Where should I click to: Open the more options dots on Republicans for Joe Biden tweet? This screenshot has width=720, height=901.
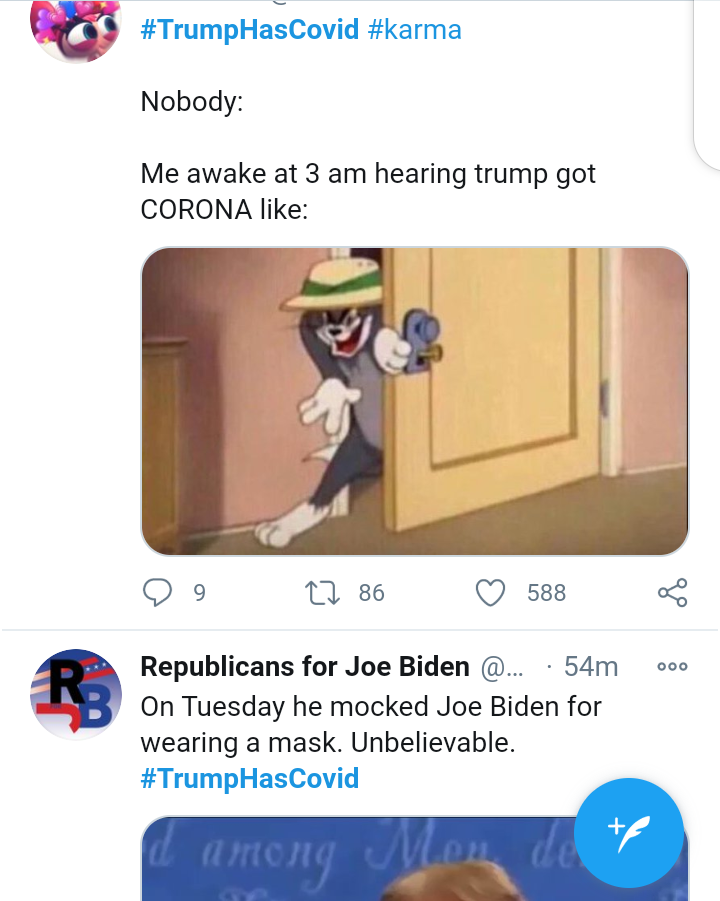pyautogui.click(x=672, y=667)
